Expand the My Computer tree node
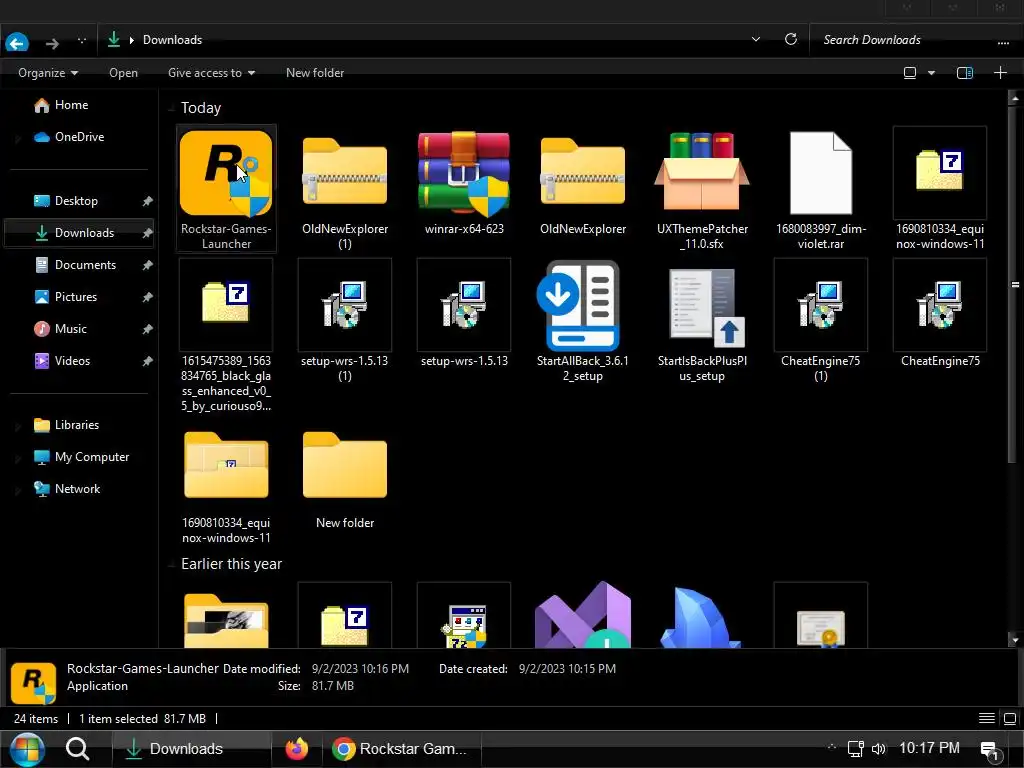This screenshot has width=1024, height=768. (x=18, y=457)
